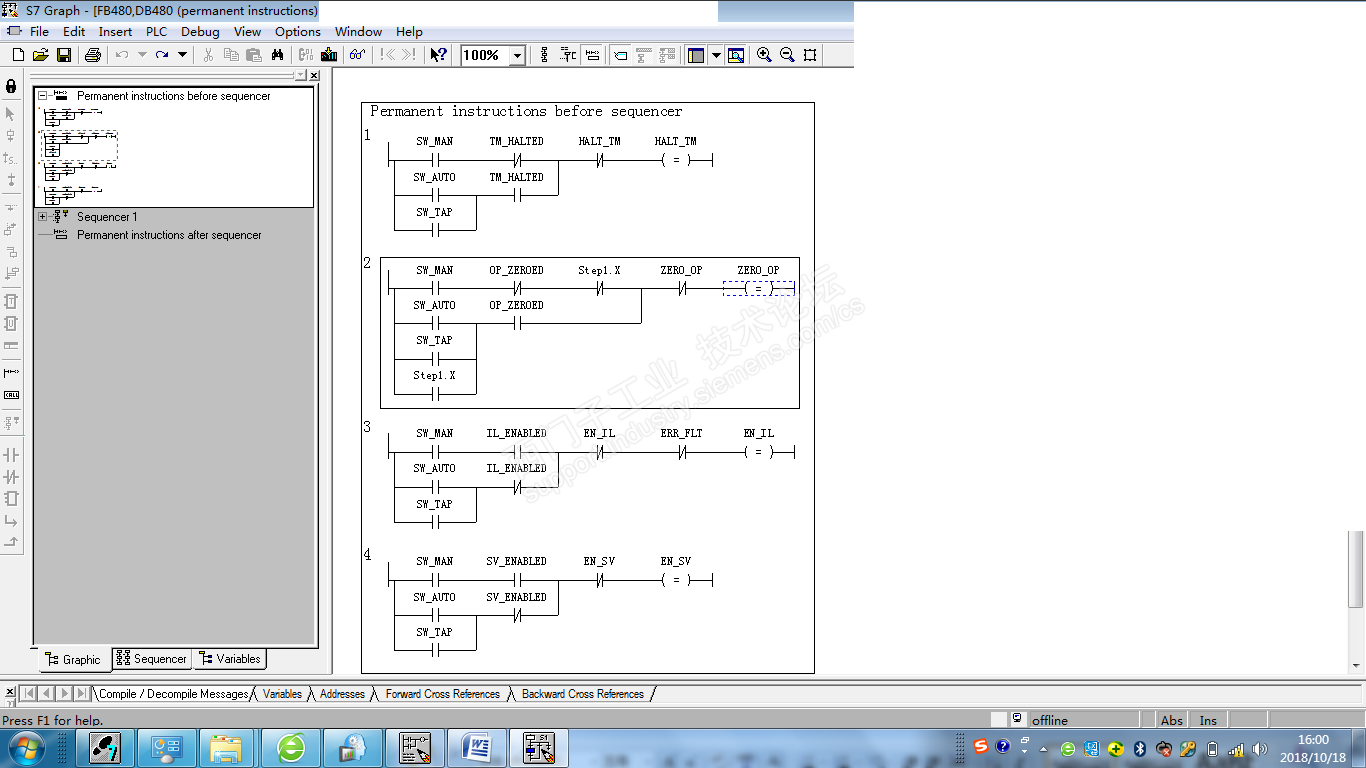Insert comparator box from sidebar icon
The image size is (1366, 768).
11,498
